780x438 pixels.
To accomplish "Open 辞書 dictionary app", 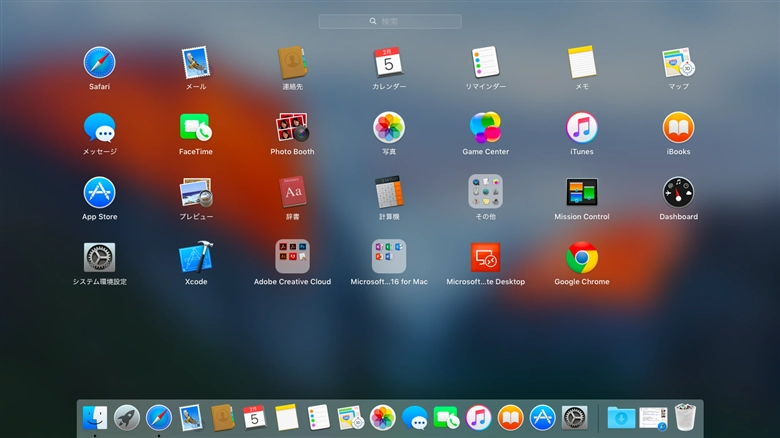I will [x=292, y=193].
